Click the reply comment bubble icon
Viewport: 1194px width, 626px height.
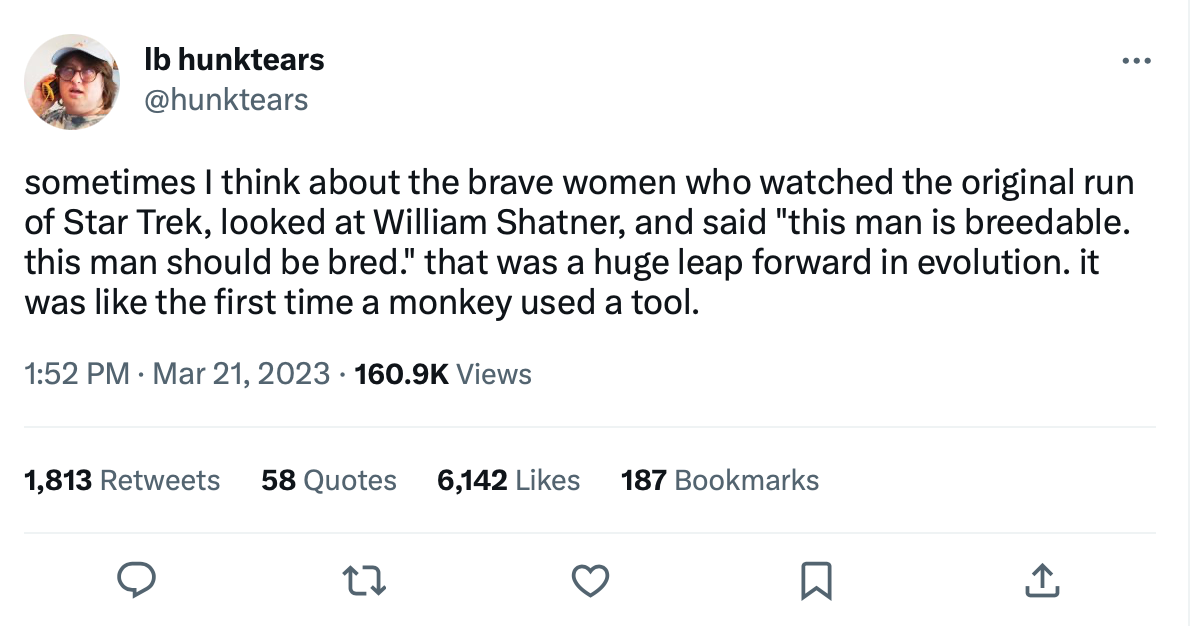click(x=138, y=579)
